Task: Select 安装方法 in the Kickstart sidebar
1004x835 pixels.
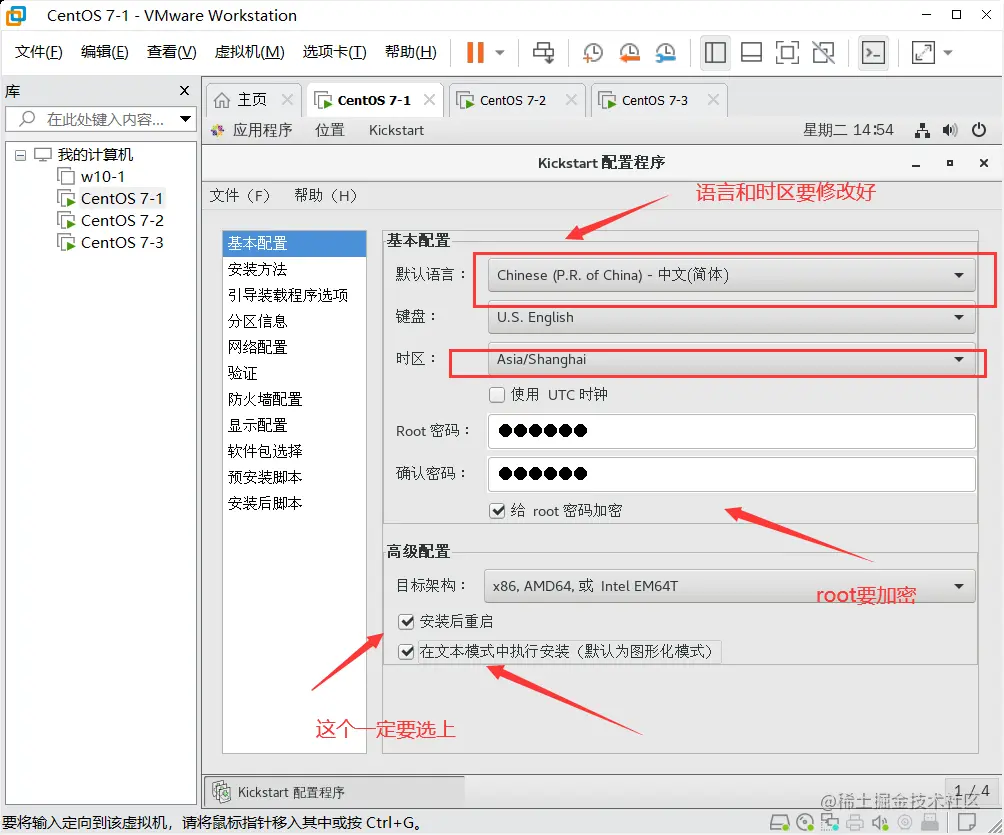Action: pyautogui.click(x=294, y=270)
